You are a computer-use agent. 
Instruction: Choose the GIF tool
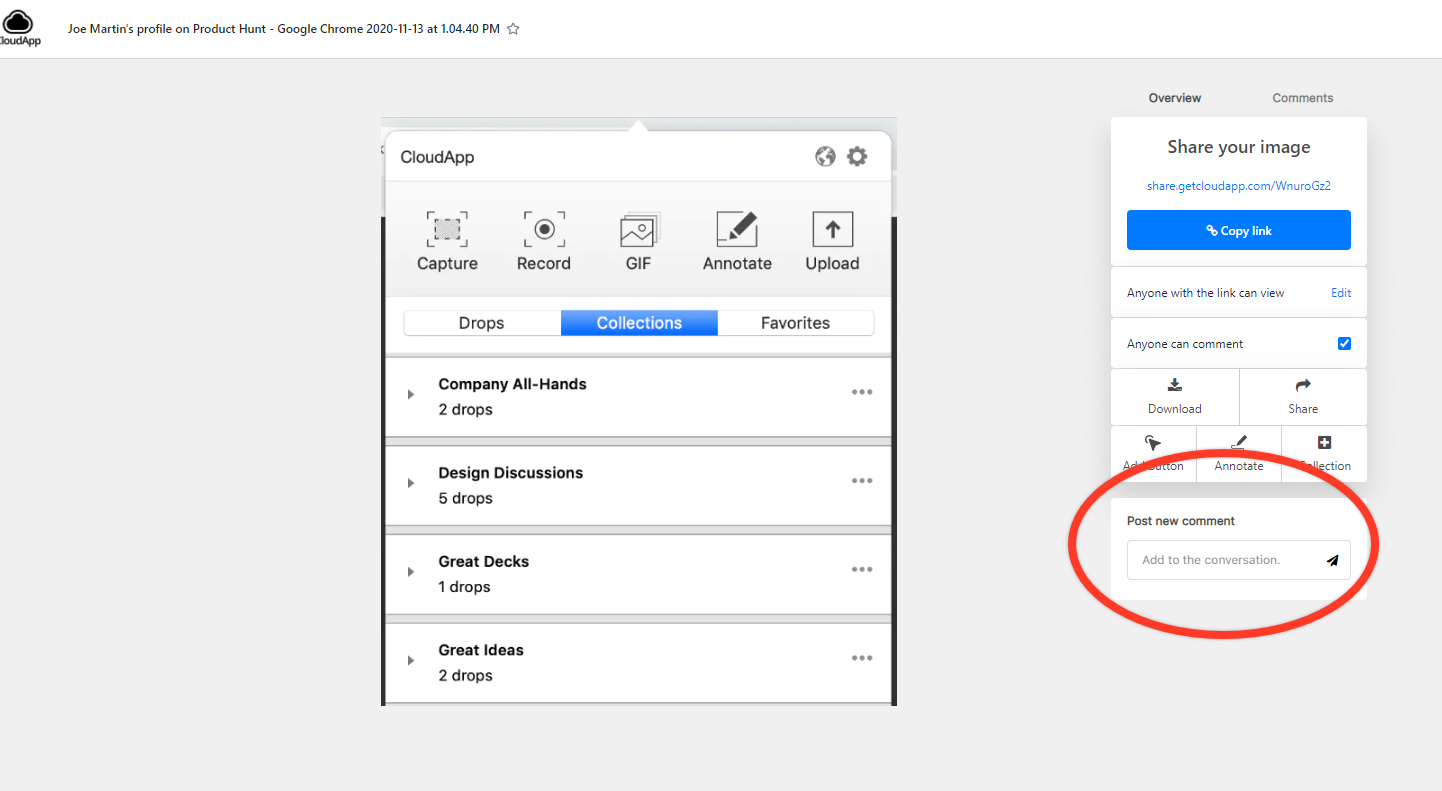point(638,241)
